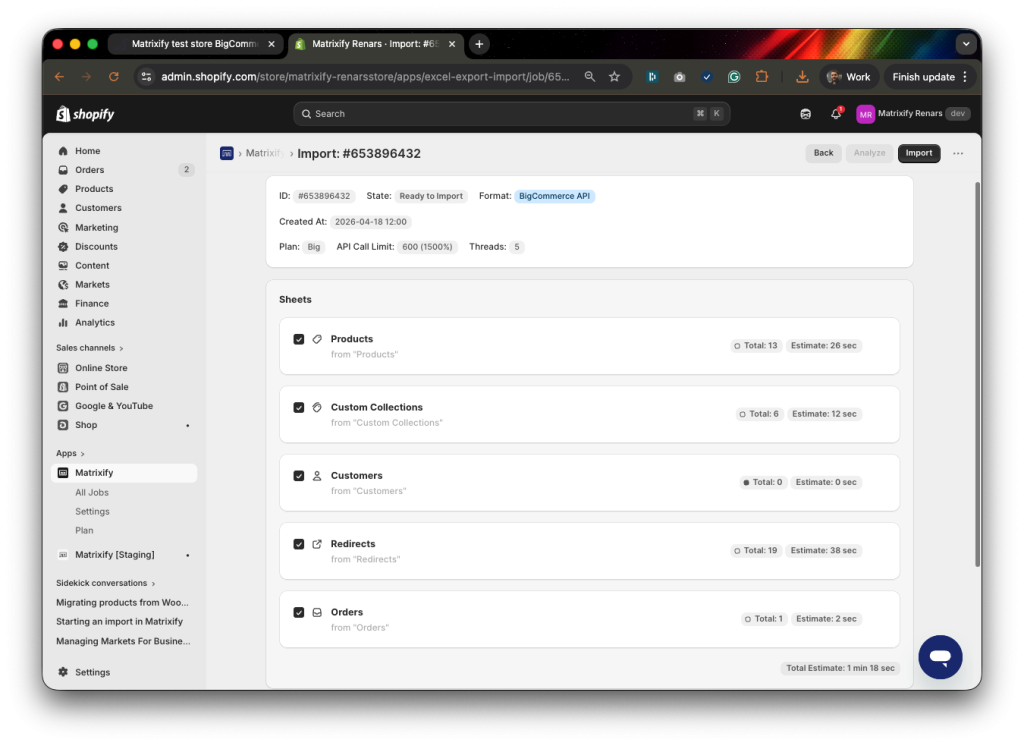The image size is (1024, 746).
Task: Open All Jobs in the Matrixify menu
Action: click(92, 492)
